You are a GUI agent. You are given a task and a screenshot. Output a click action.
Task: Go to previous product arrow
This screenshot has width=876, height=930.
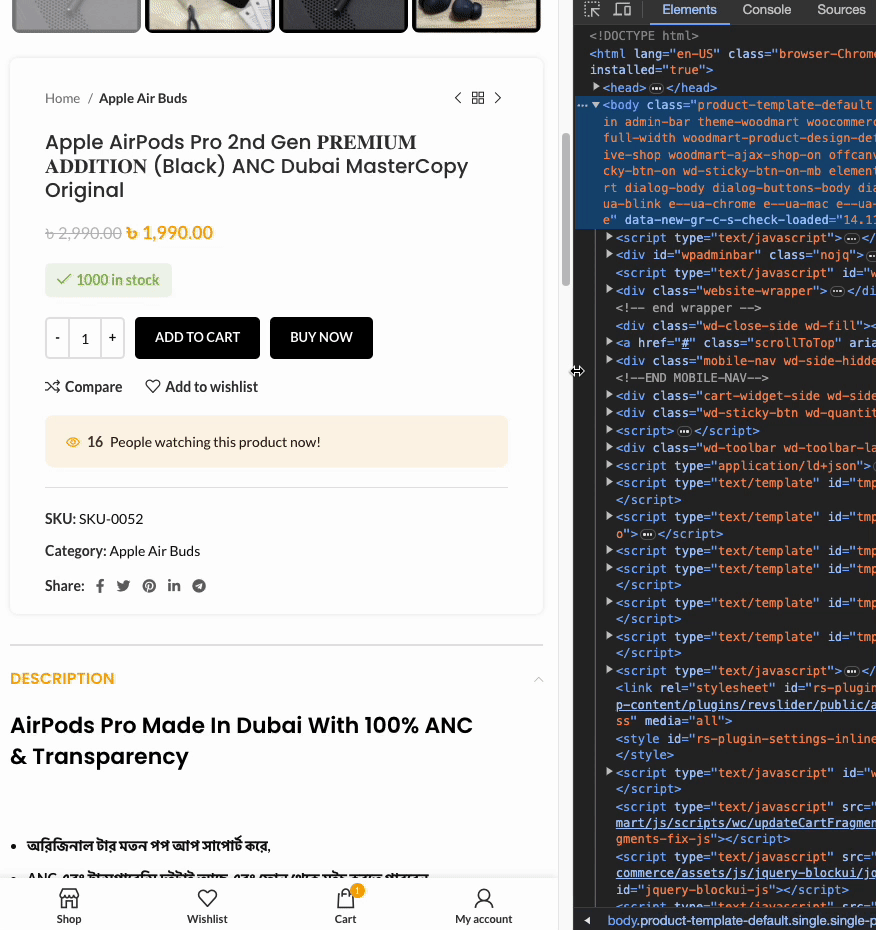click(x=458, y=98)
